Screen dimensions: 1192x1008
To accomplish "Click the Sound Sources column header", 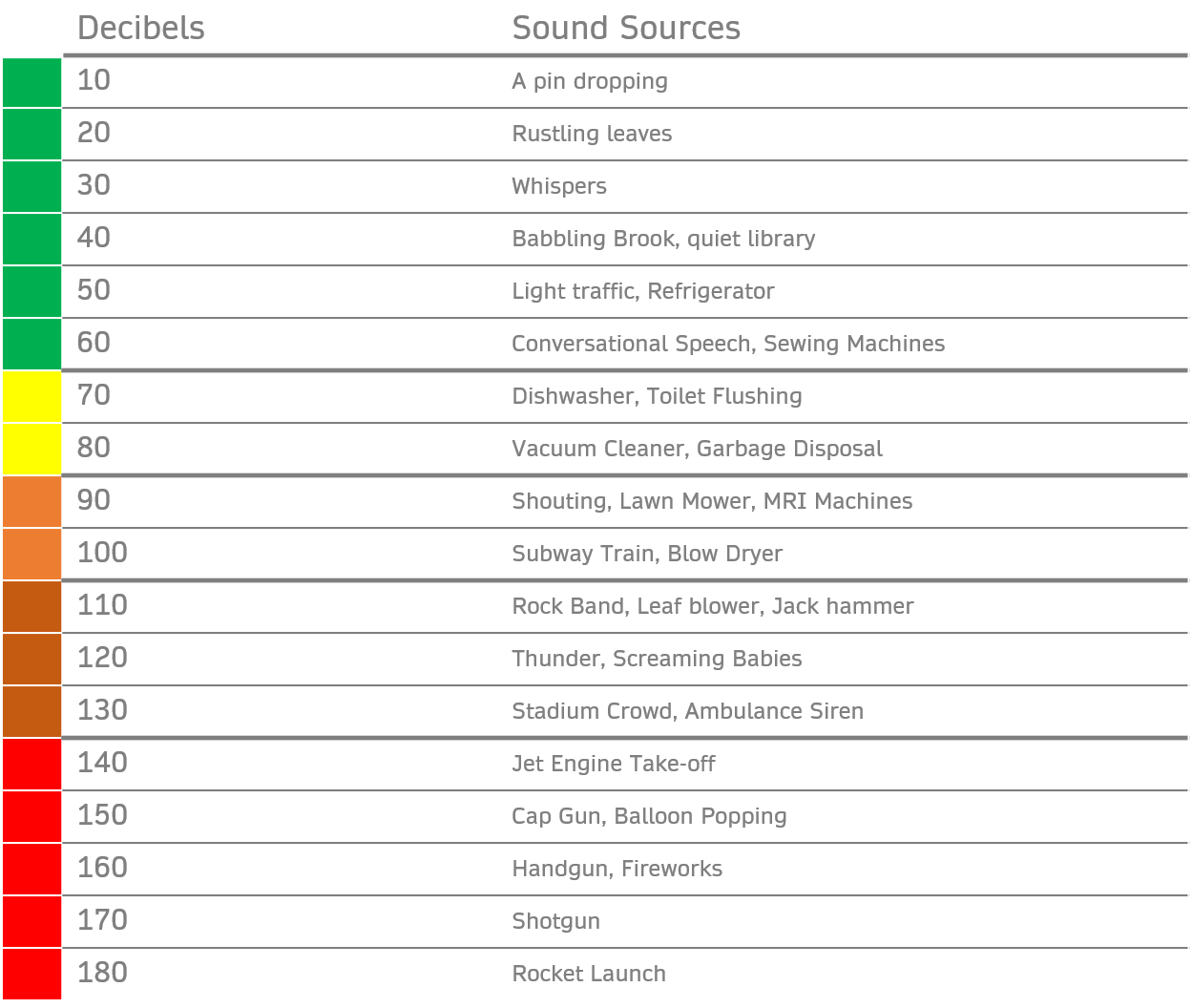I will (626, 29).
